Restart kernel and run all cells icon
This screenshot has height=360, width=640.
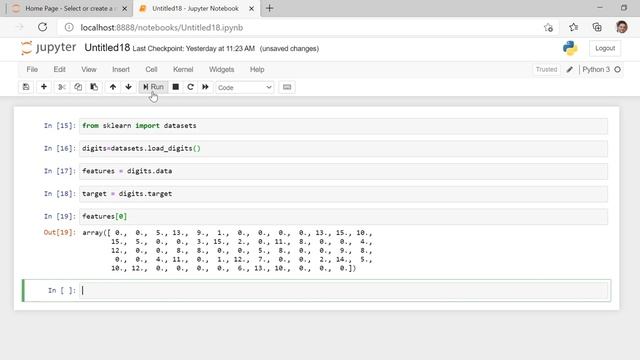coord(205,87)
